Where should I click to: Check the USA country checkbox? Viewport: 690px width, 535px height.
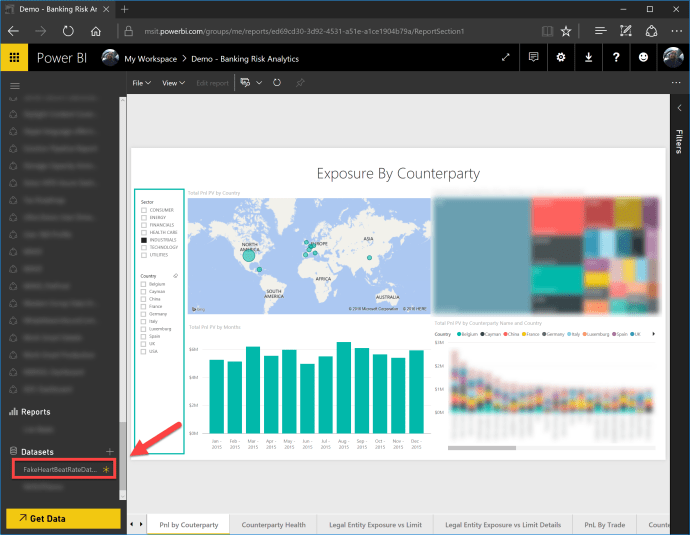pos(143,352)
